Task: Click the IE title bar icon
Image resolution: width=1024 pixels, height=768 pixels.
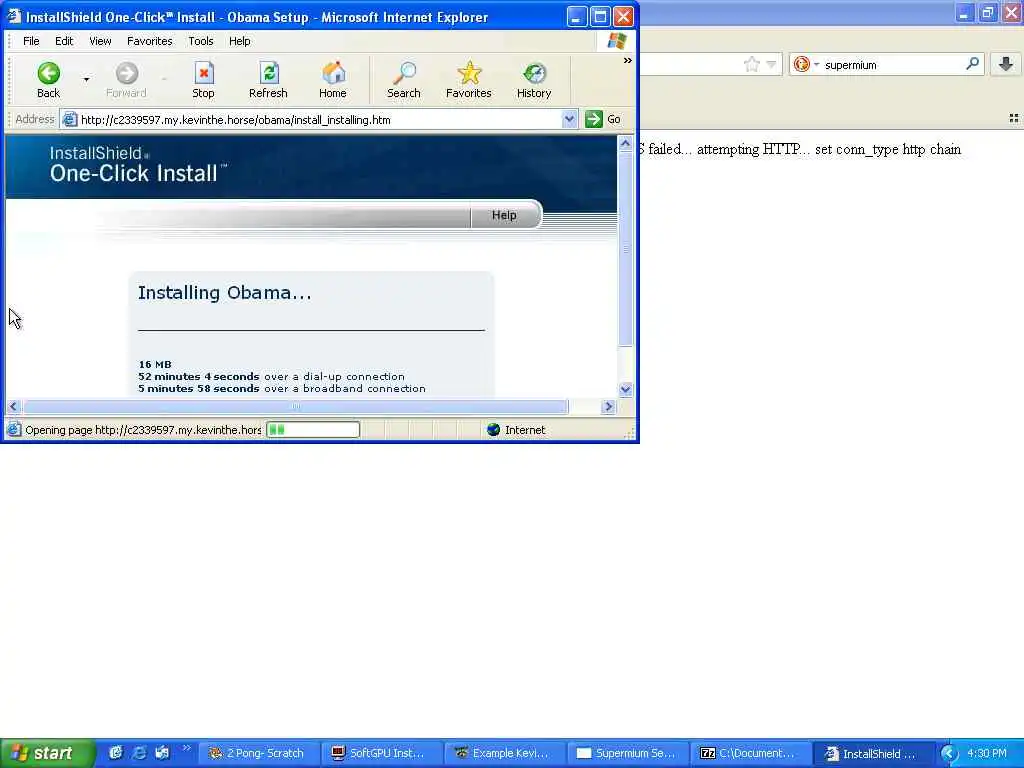Action: [x=14, y=16]
